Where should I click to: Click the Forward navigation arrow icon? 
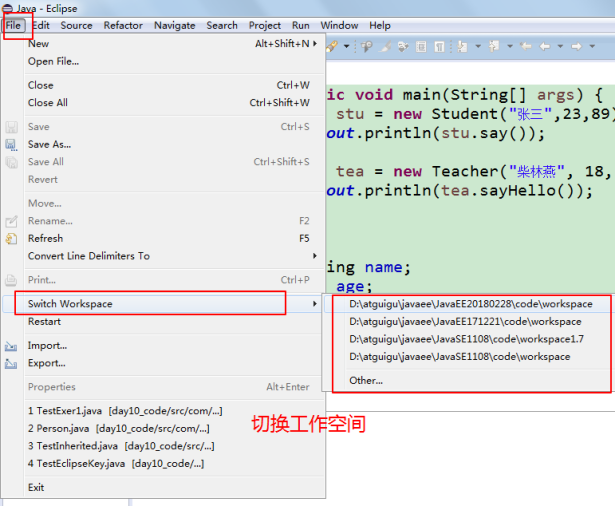point(576,47)
